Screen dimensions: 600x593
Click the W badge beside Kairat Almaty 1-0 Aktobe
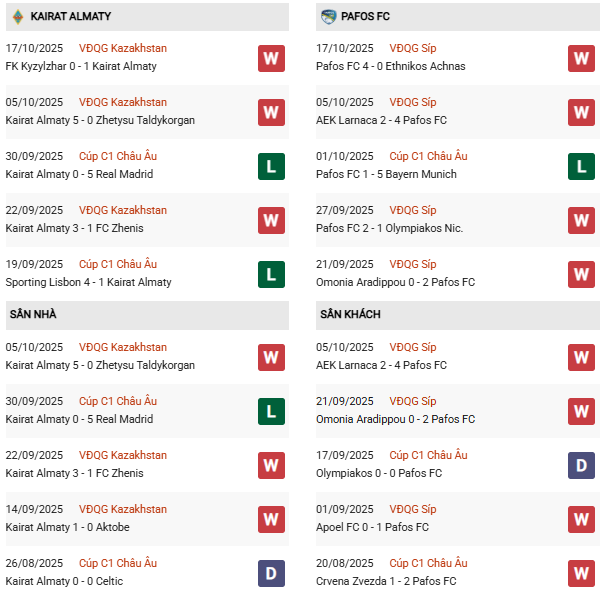pyautogui.click(x=271, y=519)
